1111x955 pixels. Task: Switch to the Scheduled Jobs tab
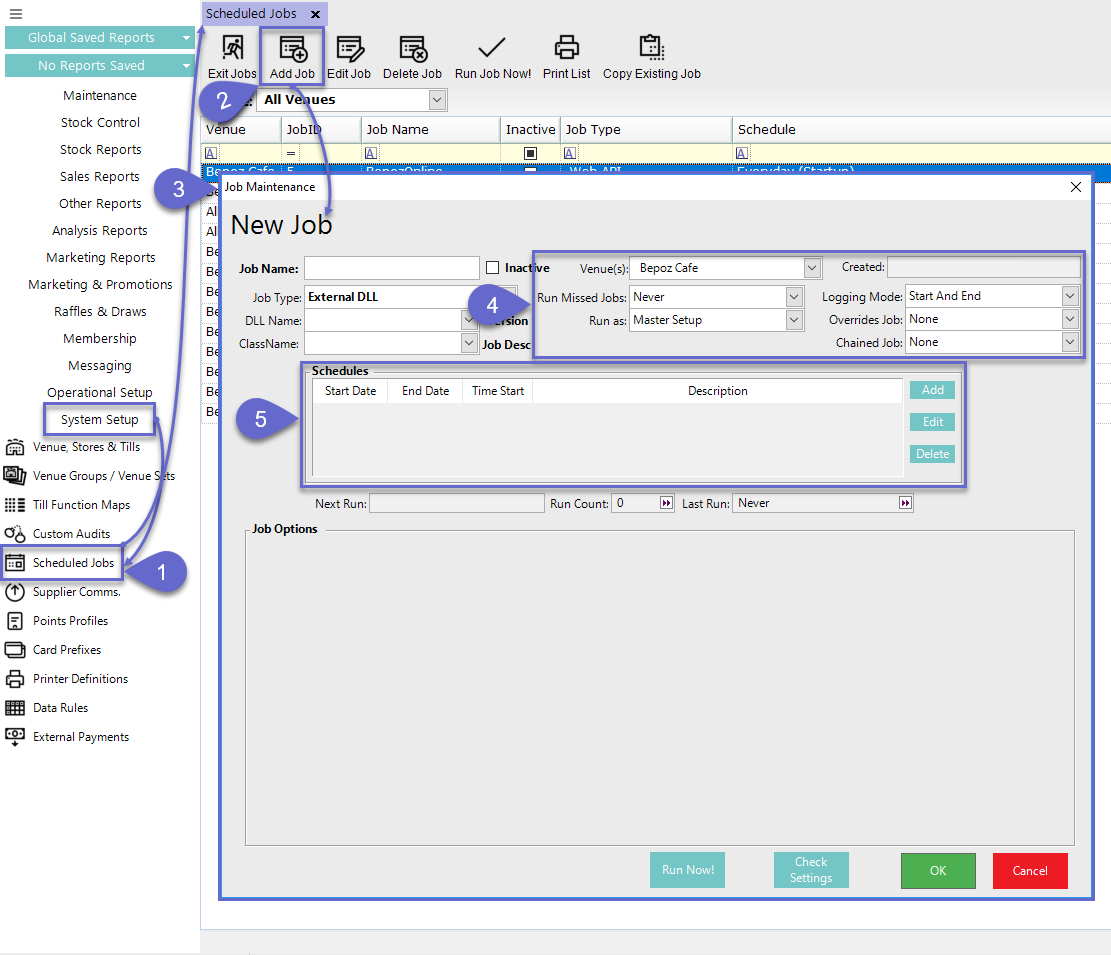click(252, 14)
